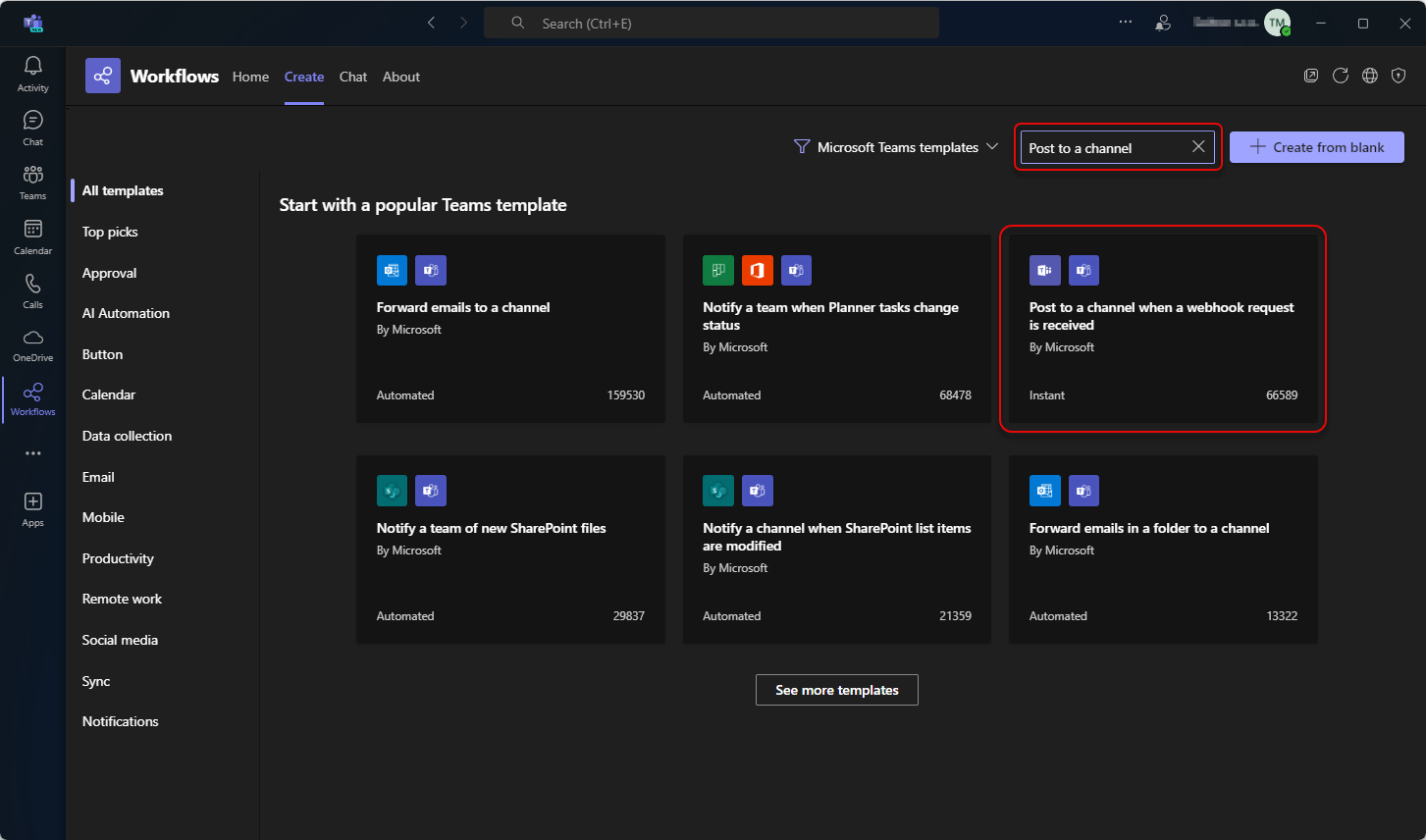Screen dimensions: 1426x840
Task: Click the Create from blank button
Action: tap(1316, 146)
